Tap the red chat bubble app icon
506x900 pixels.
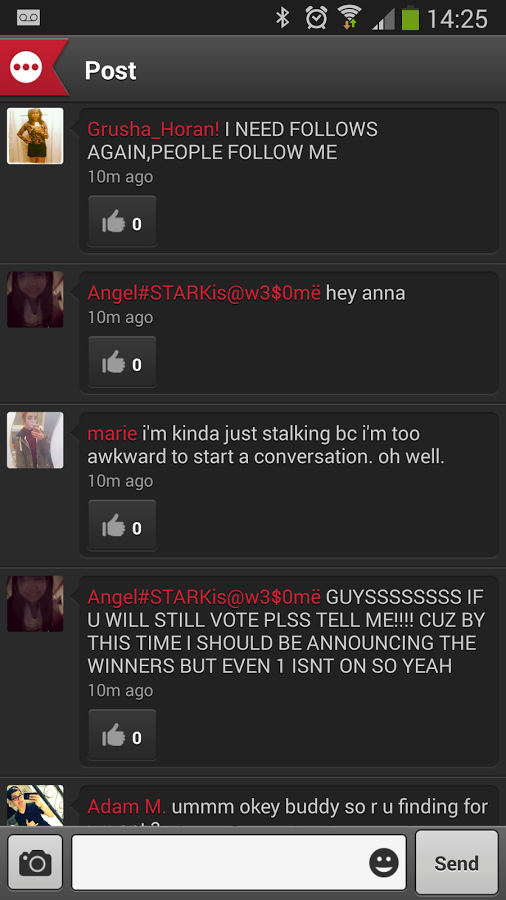pyautogui.click(x=27, y=68)
